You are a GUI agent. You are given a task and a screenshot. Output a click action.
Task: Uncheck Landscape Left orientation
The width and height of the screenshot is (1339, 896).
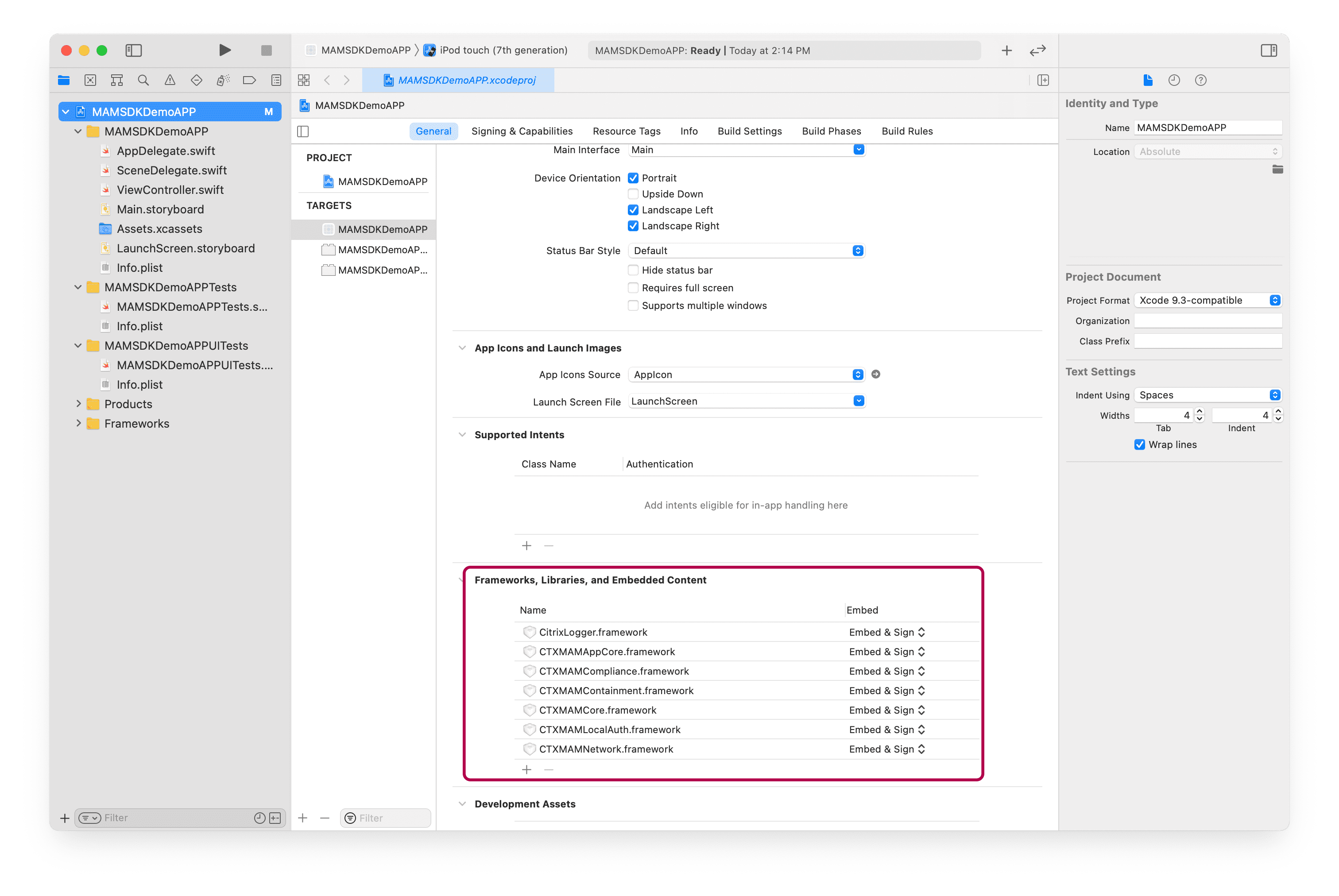(633, 210)
